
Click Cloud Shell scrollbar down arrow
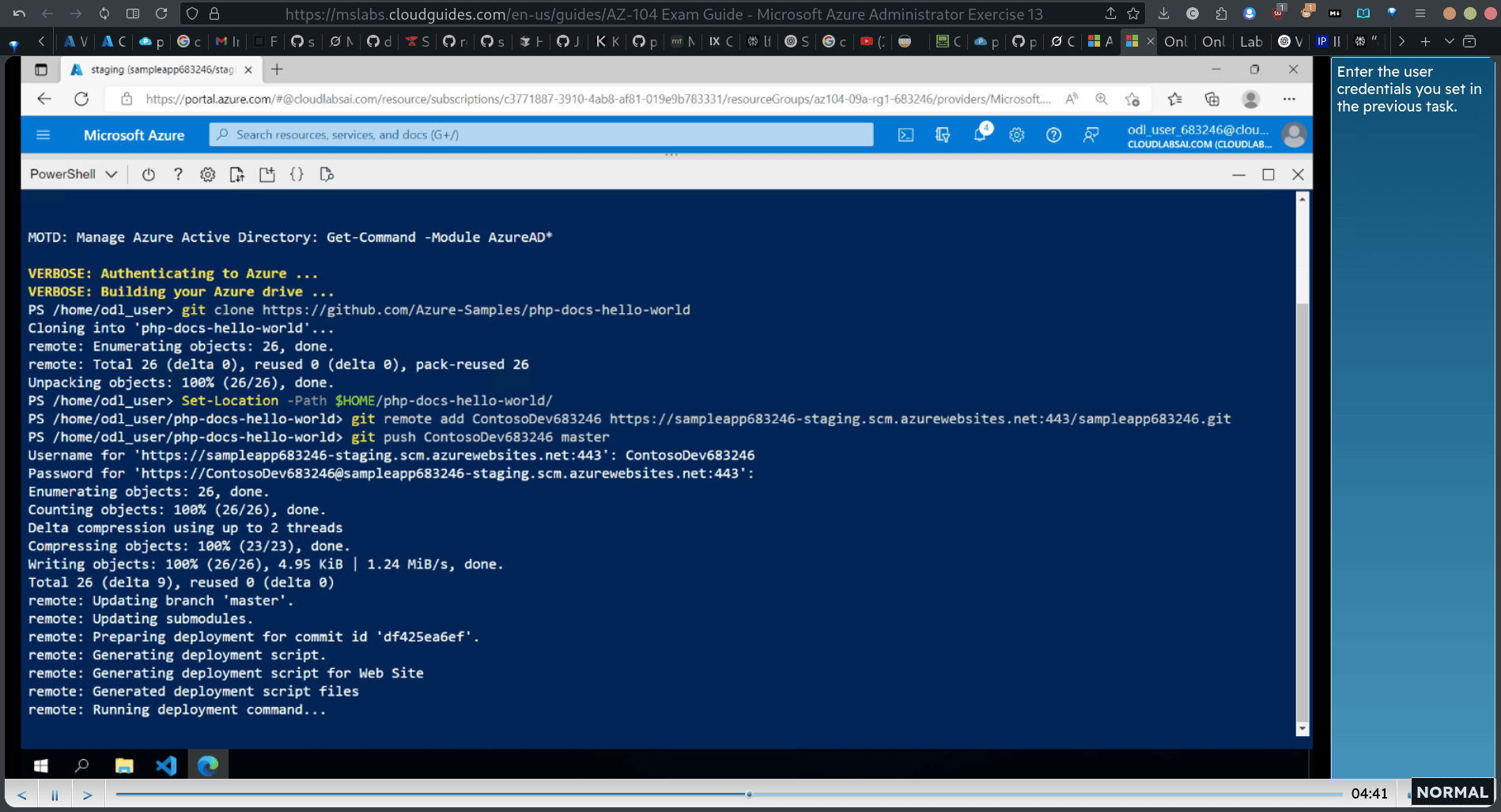pyautogui.click(x=1302, y=729)
